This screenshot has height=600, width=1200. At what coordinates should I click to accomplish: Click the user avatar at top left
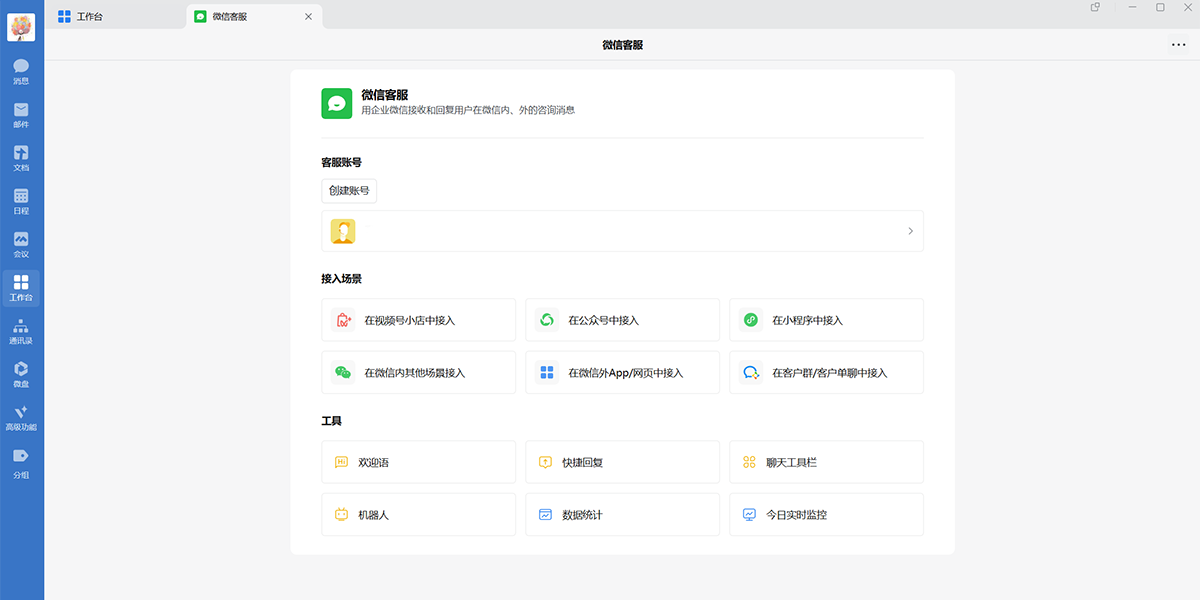click(21, 27)
